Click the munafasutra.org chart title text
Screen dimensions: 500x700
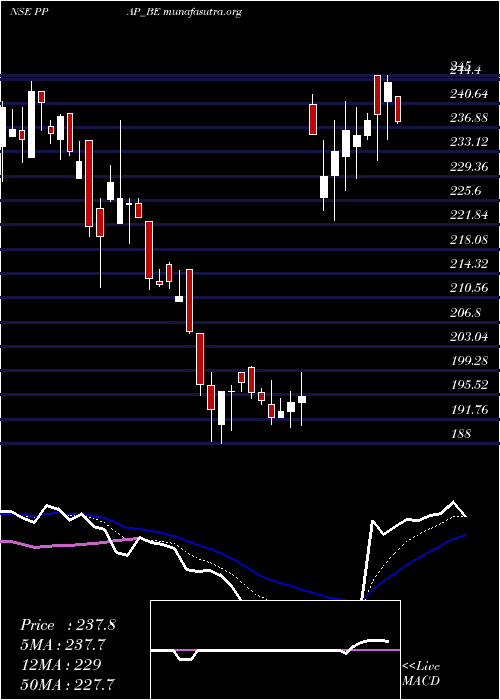[x=203, y=12]
